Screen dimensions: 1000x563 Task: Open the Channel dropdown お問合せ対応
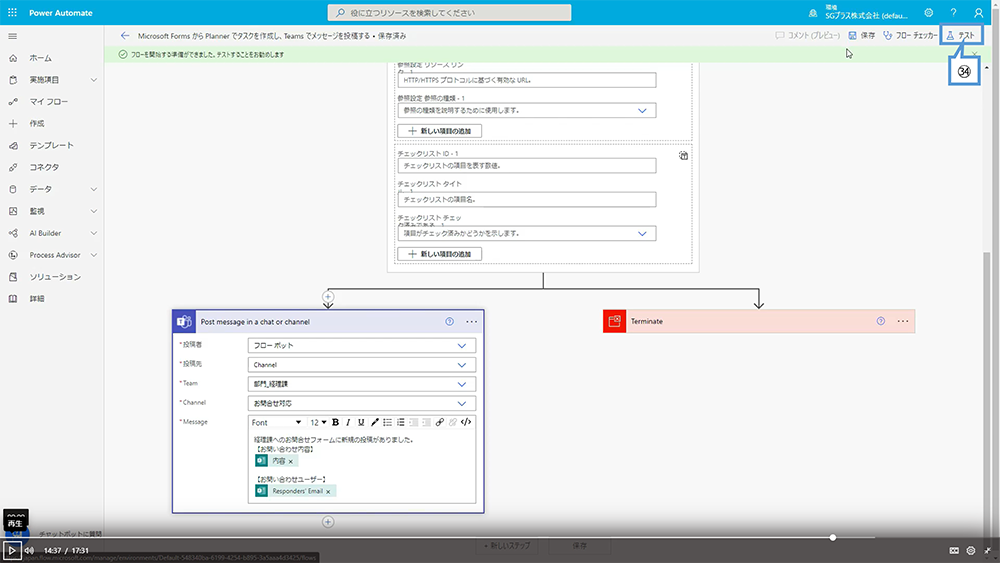(x=361, y=403)
